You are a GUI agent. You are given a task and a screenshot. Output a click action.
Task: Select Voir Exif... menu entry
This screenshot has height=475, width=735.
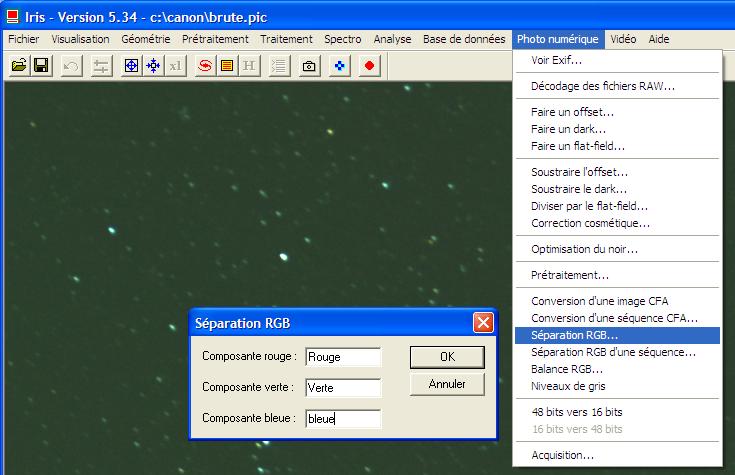tap(617, 60)
